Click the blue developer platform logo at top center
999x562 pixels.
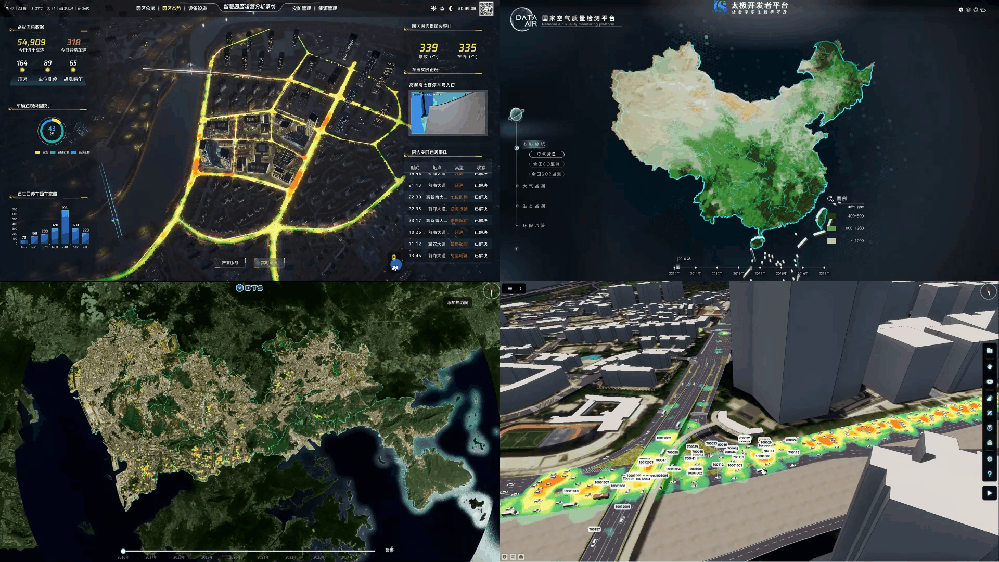click(x=720, y=7)
